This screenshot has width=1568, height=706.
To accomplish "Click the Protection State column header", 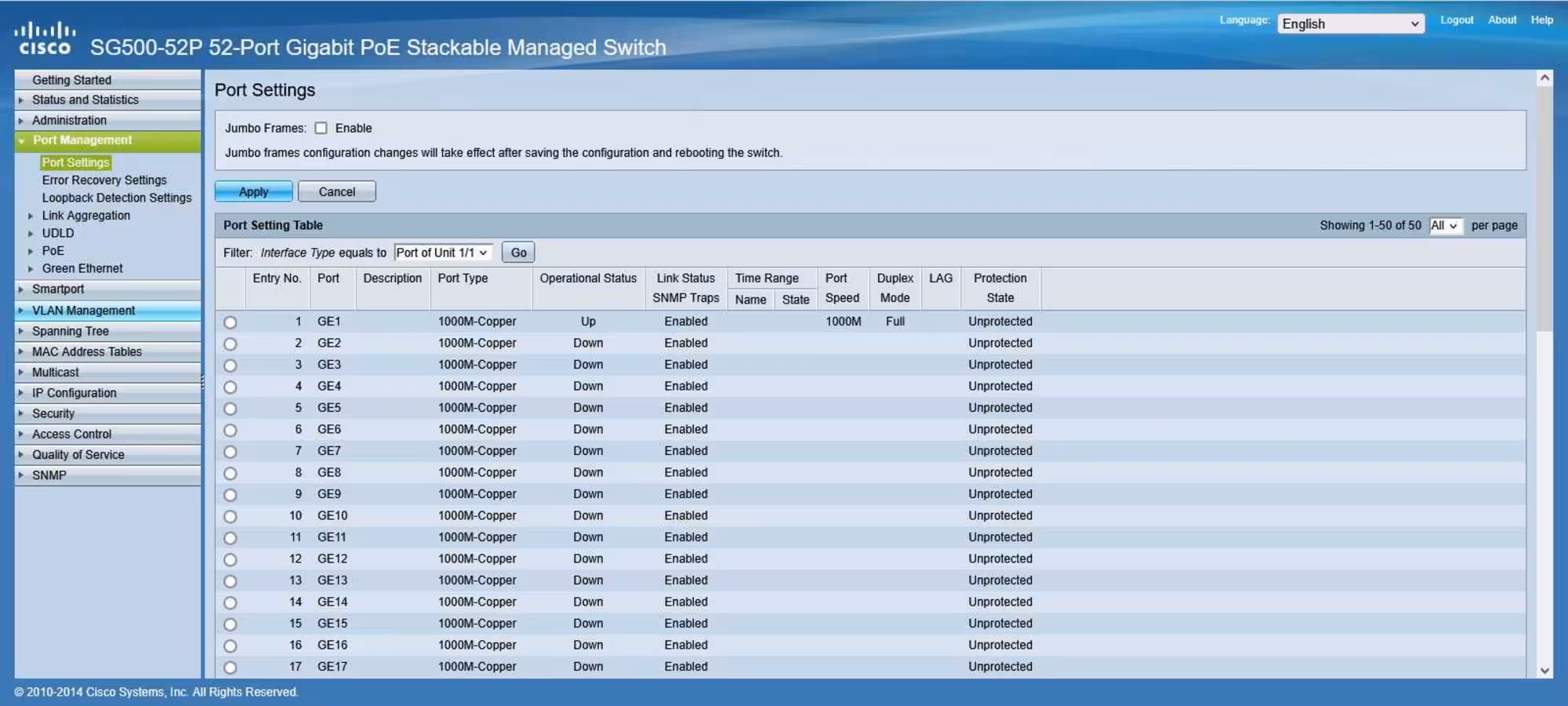I will tap(1000, 288).
